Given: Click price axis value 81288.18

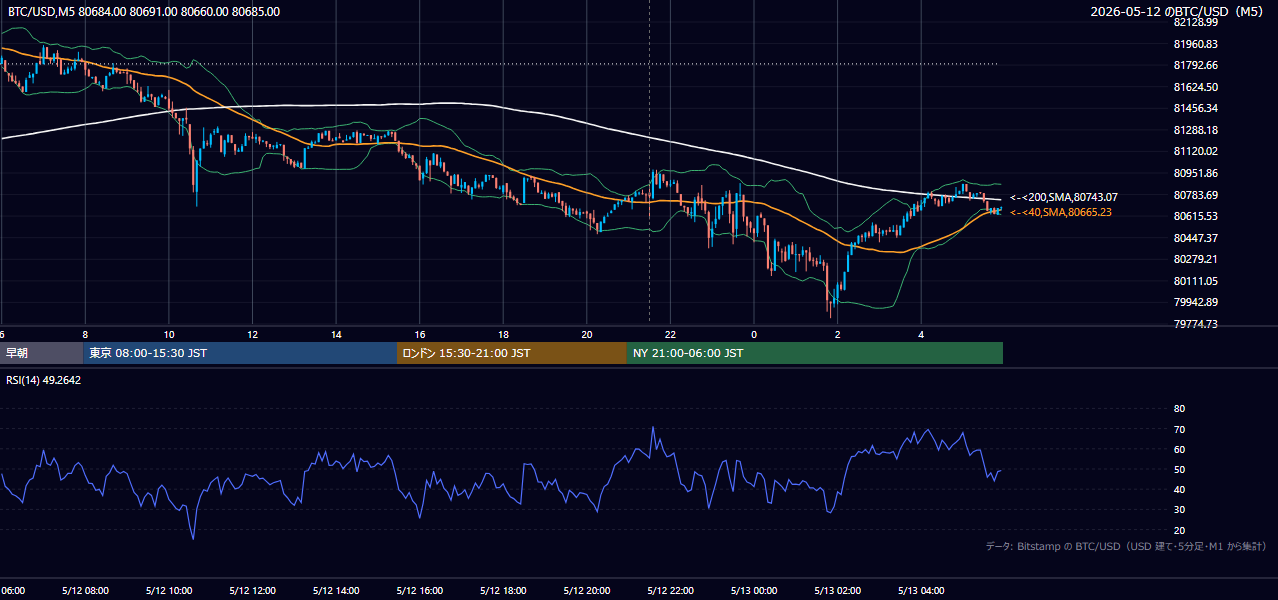Looking at the screenshot, I should pyautogui.click(x=1195, y=130).
